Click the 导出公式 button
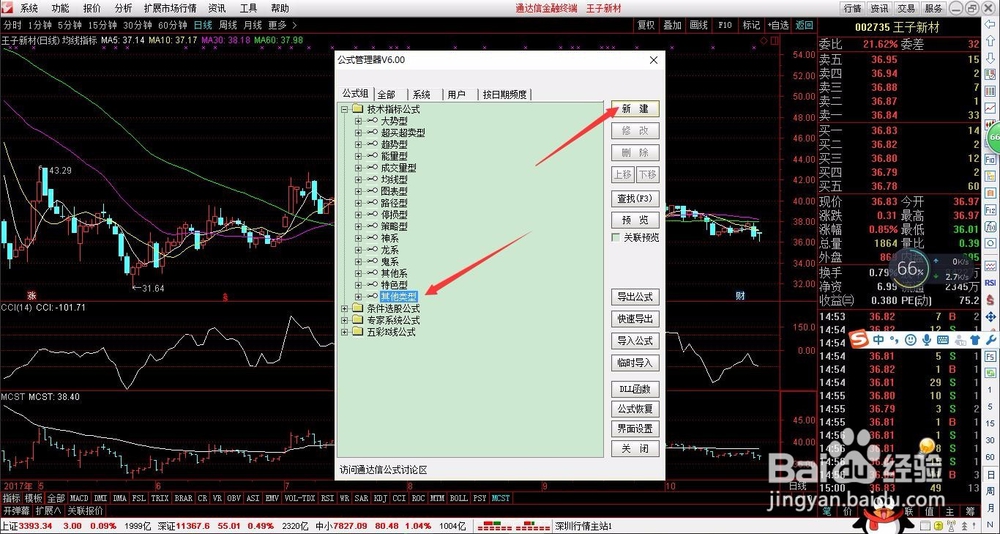1000x534 pixels. pyautogui.click(x=635, y=297)
